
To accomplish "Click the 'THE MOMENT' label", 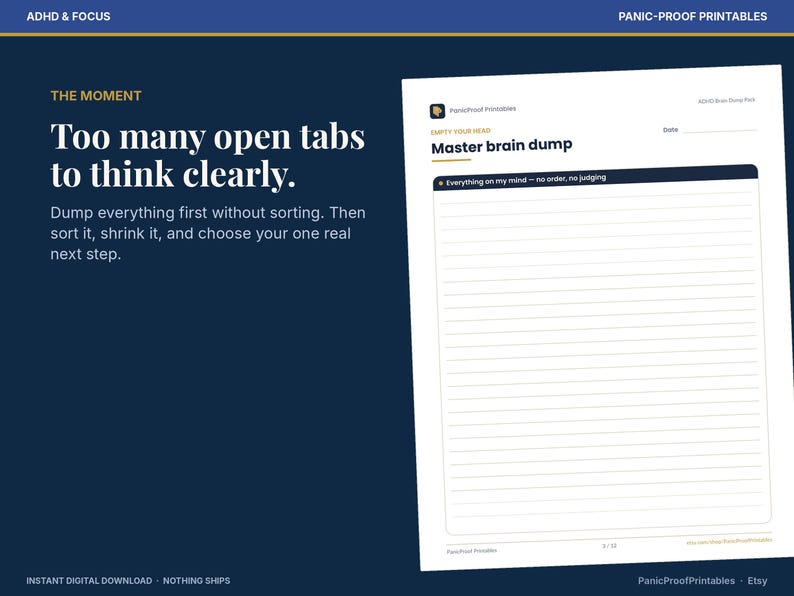I will [96, 96].
